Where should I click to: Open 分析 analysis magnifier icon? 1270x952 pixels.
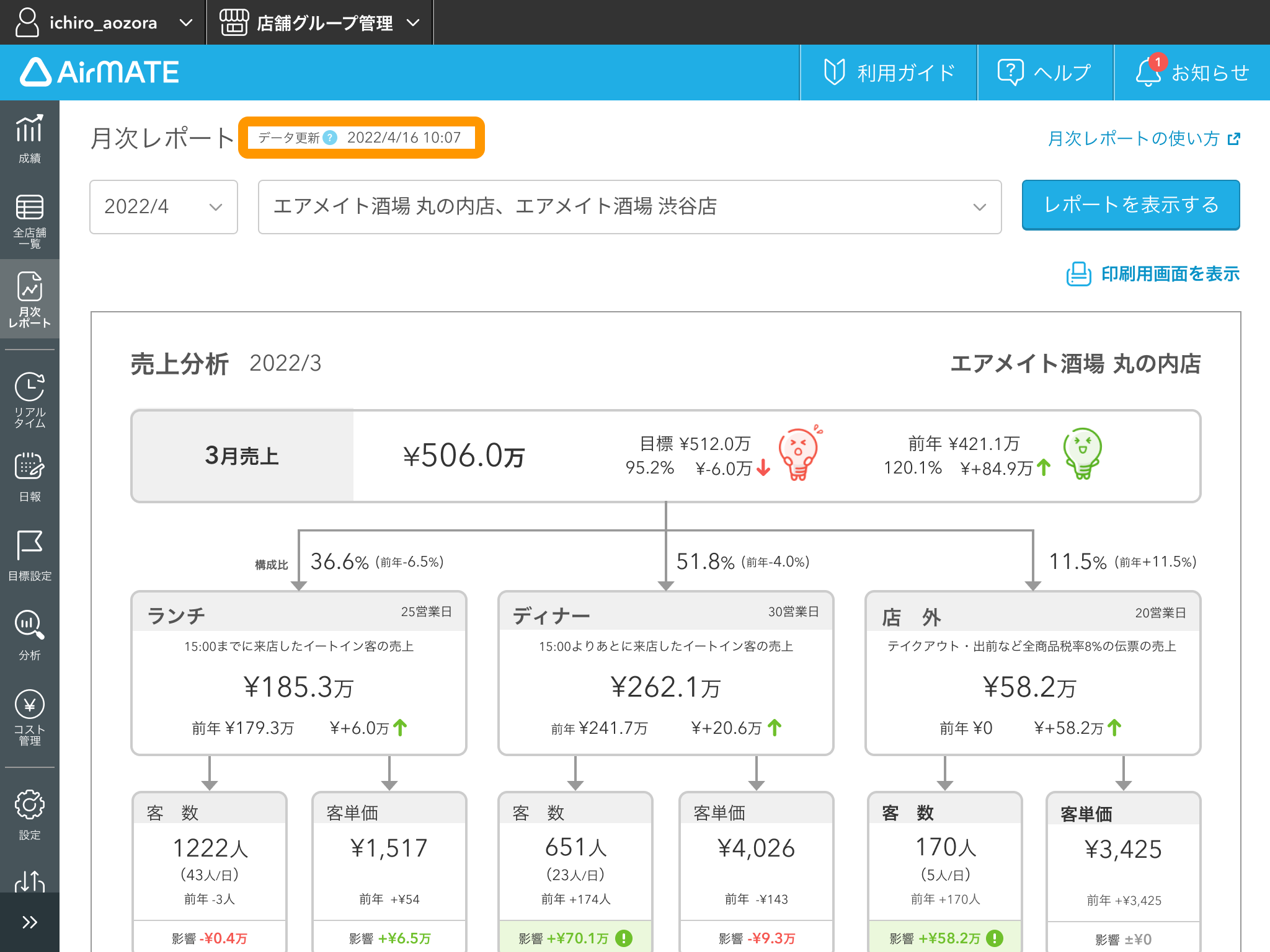point(29,635)
